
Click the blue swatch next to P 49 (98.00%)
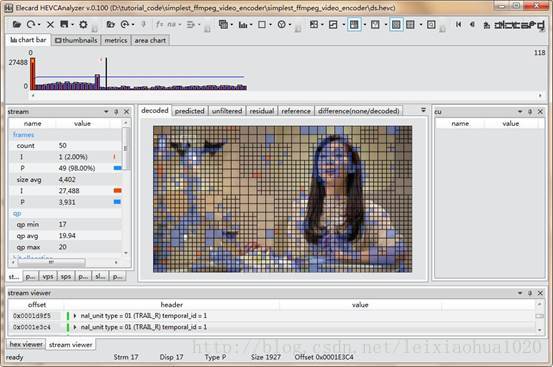point(117,168)
